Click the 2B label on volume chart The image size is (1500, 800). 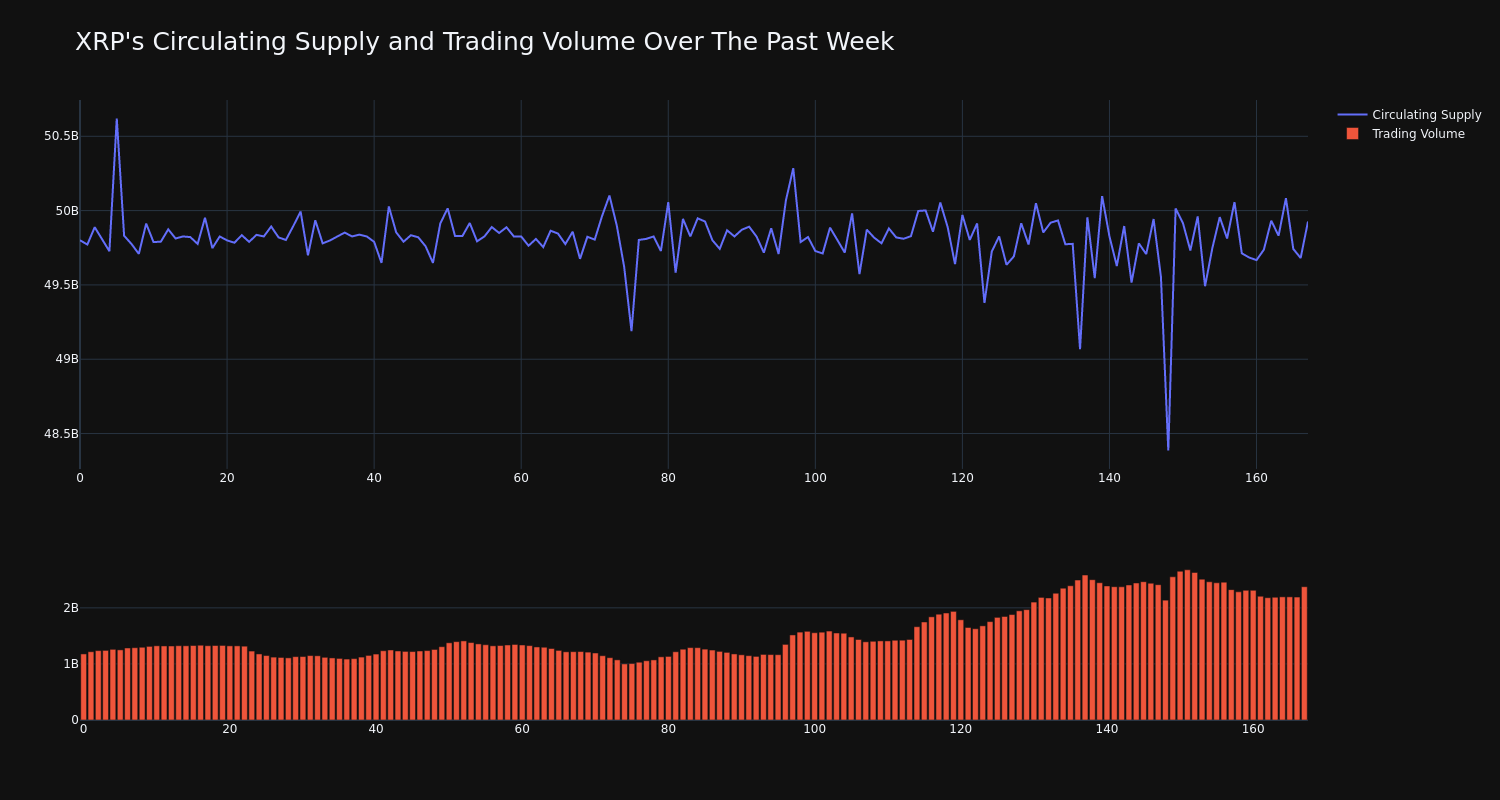click(x=71, y=608)
